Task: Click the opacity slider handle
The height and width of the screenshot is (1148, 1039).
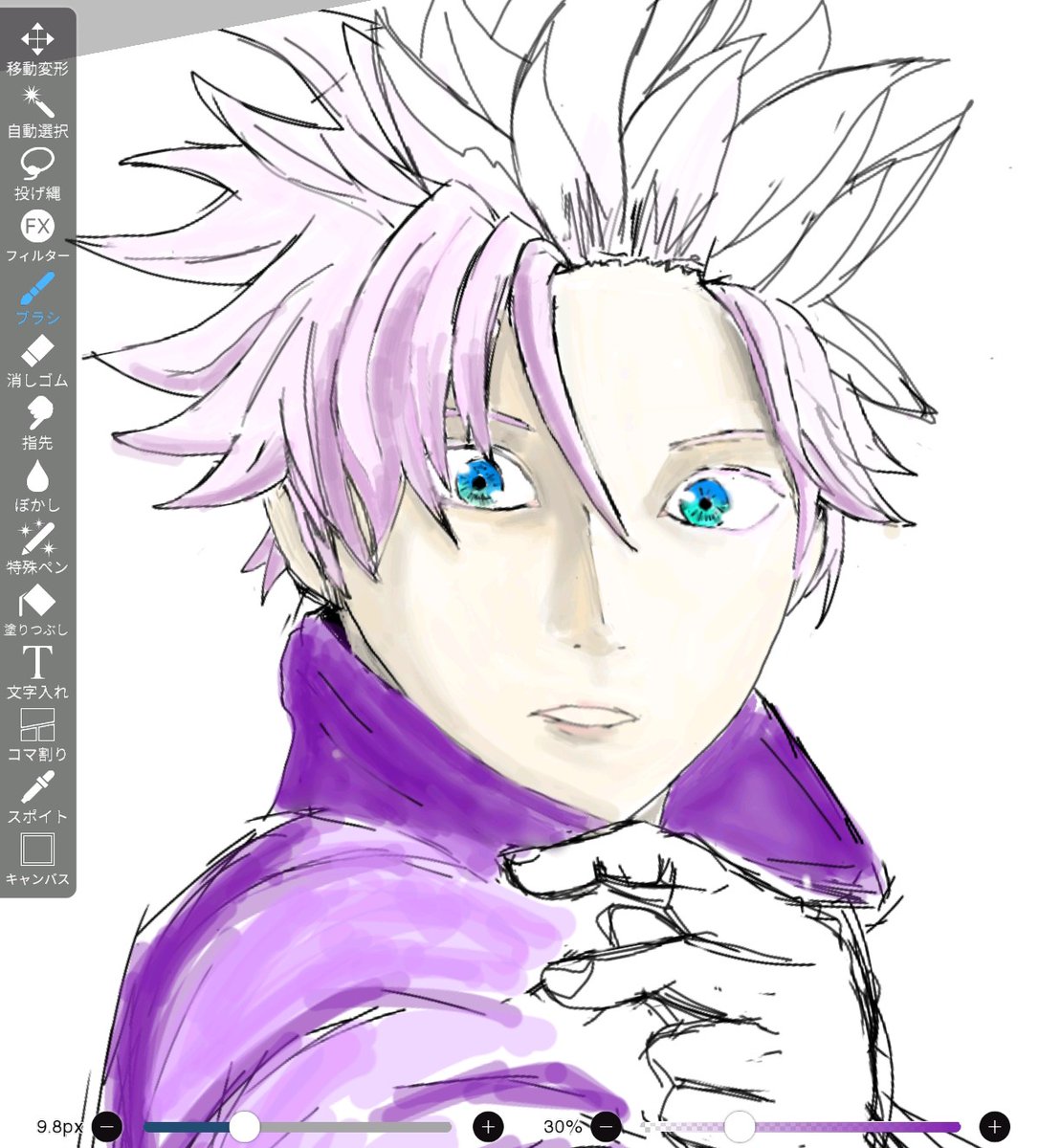Action: pyautogui.click(x=739, y=1126)
